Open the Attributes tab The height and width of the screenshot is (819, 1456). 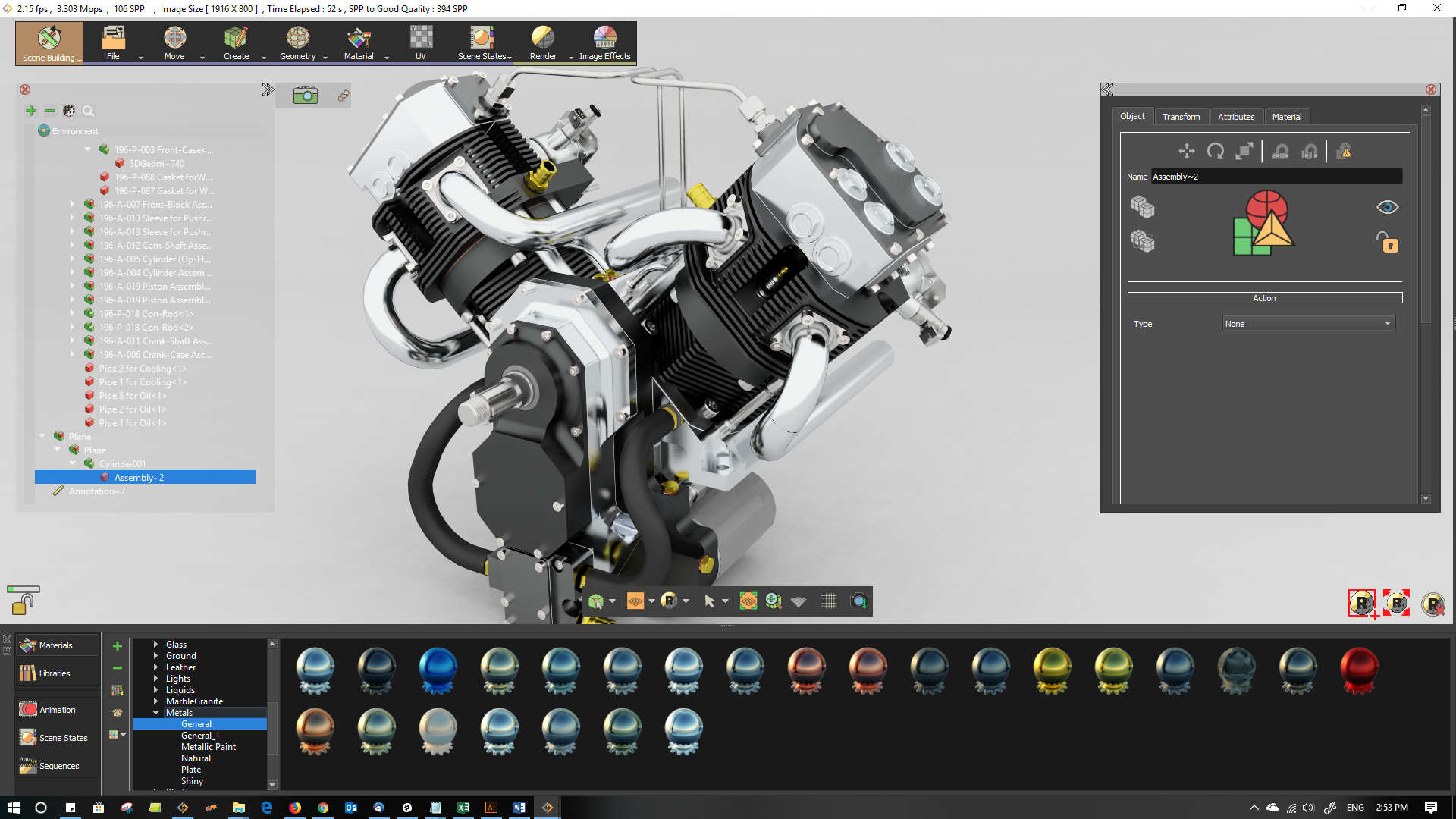(1235, 117)
